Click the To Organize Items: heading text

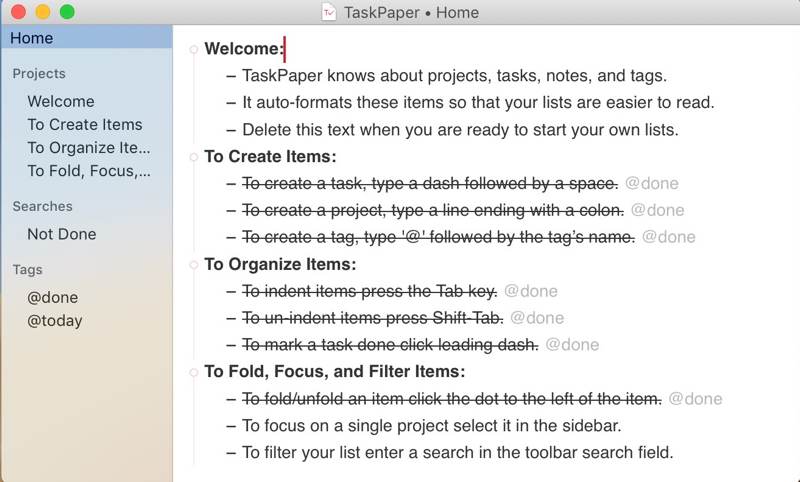pyautogui.click(x=280, y=264)
